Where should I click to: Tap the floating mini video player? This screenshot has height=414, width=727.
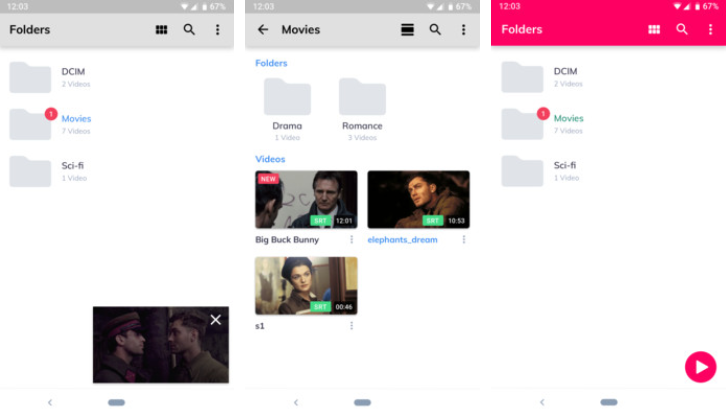coord(160,344)
